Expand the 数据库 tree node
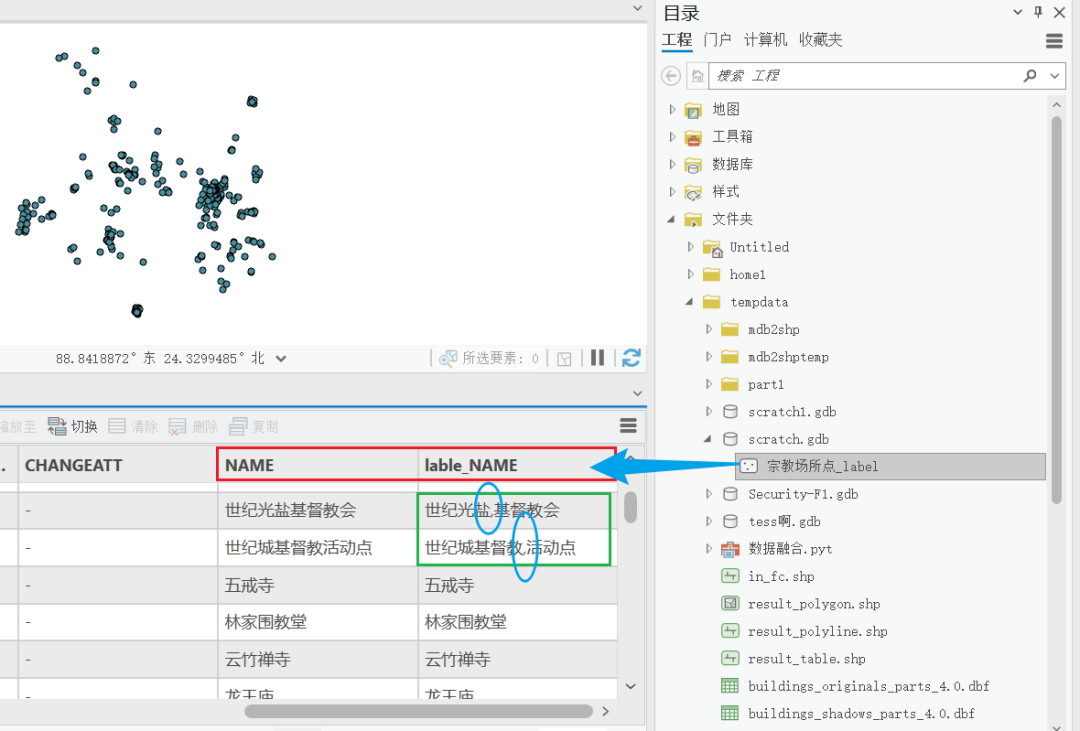 coord(672,164)
